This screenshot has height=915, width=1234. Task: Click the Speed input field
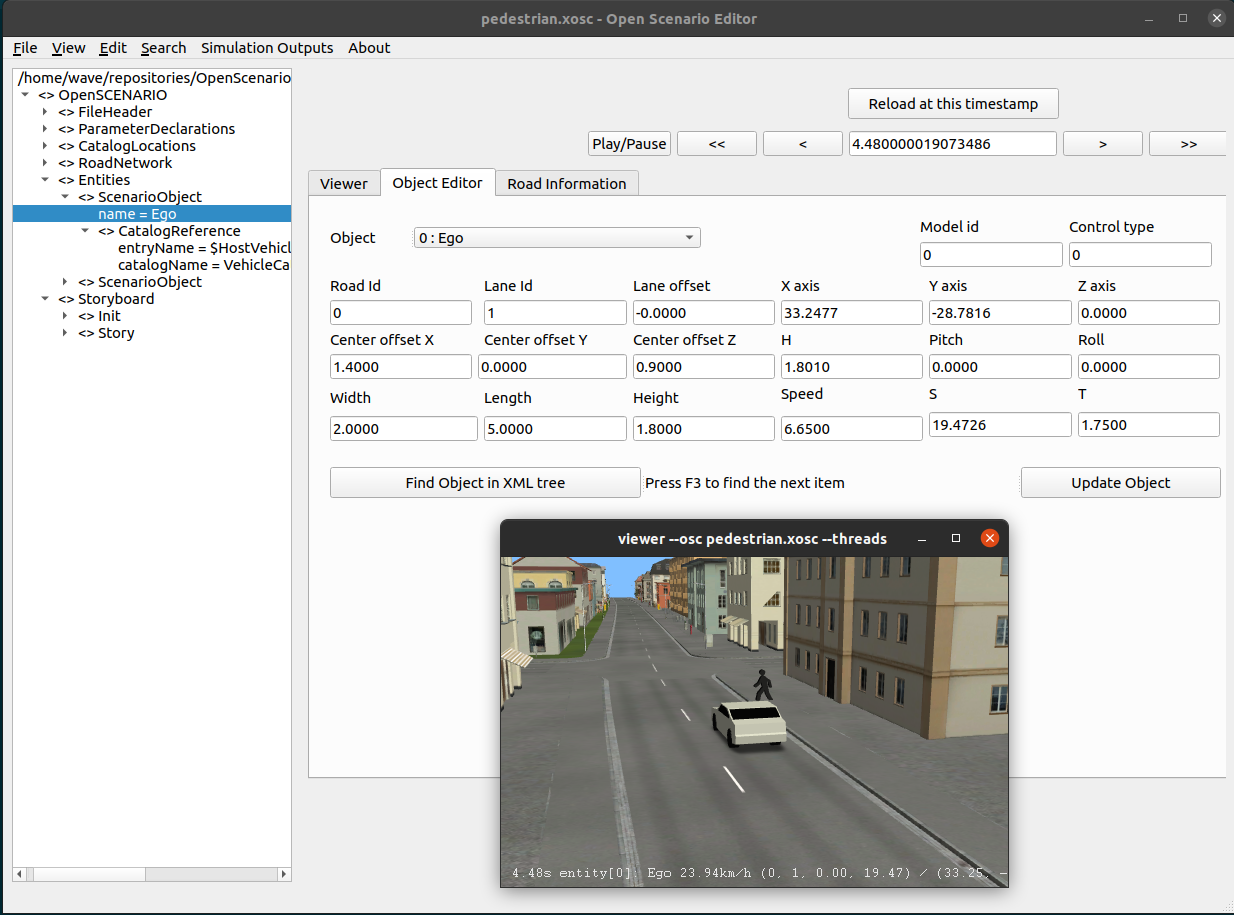coord(850,429)
